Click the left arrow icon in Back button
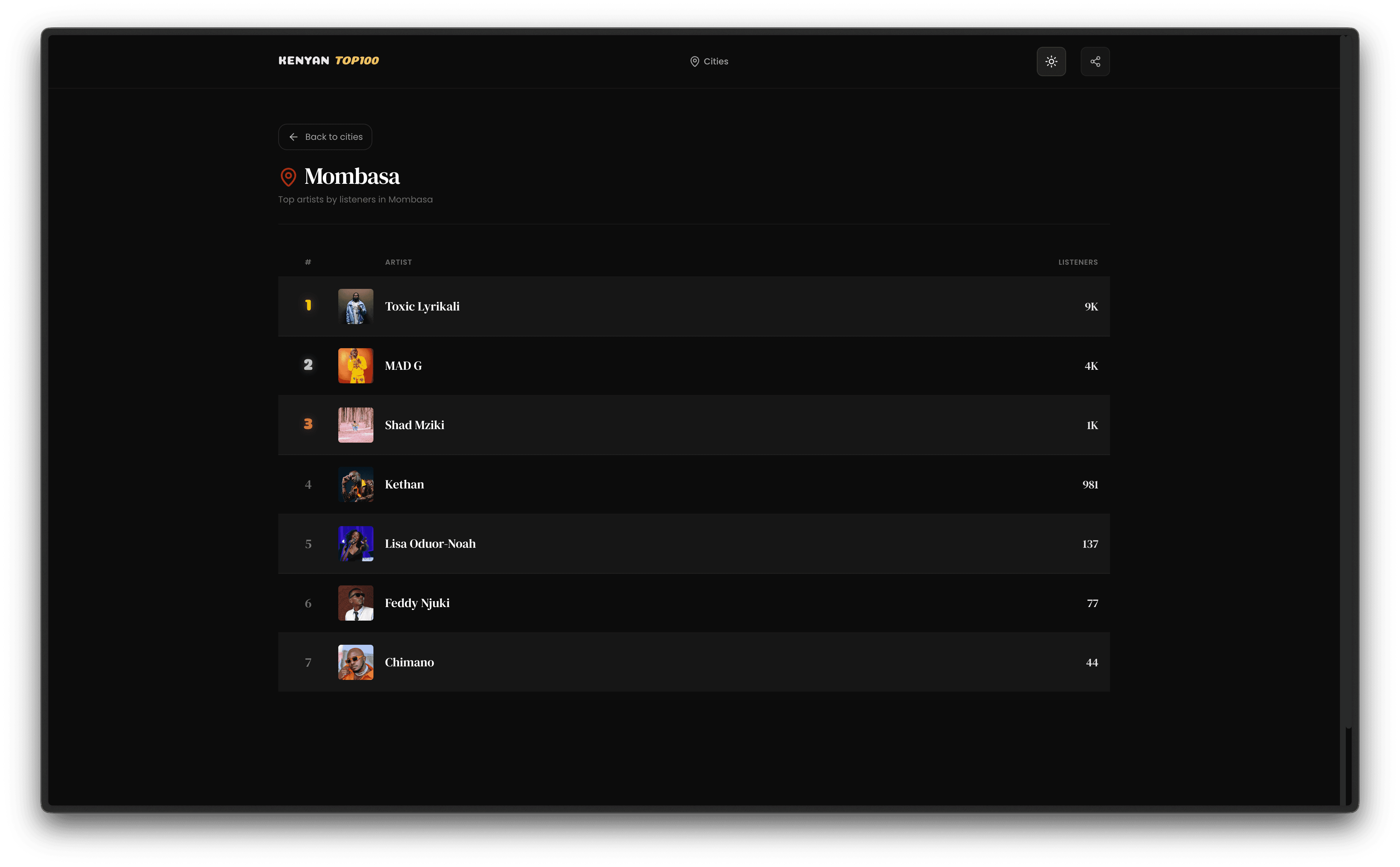 coord(294,137)
